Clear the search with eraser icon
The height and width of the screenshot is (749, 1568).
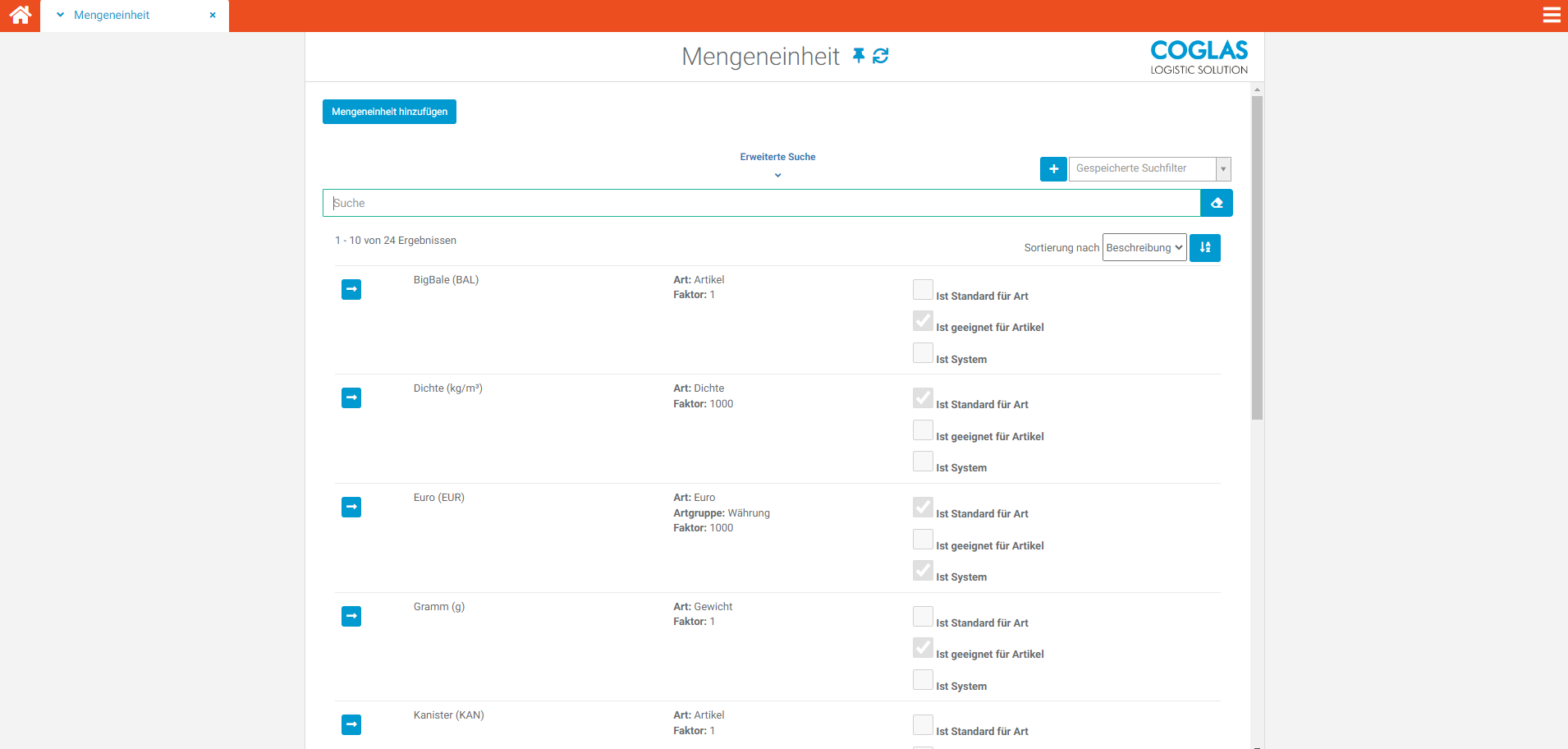(x=1217, y=203)
